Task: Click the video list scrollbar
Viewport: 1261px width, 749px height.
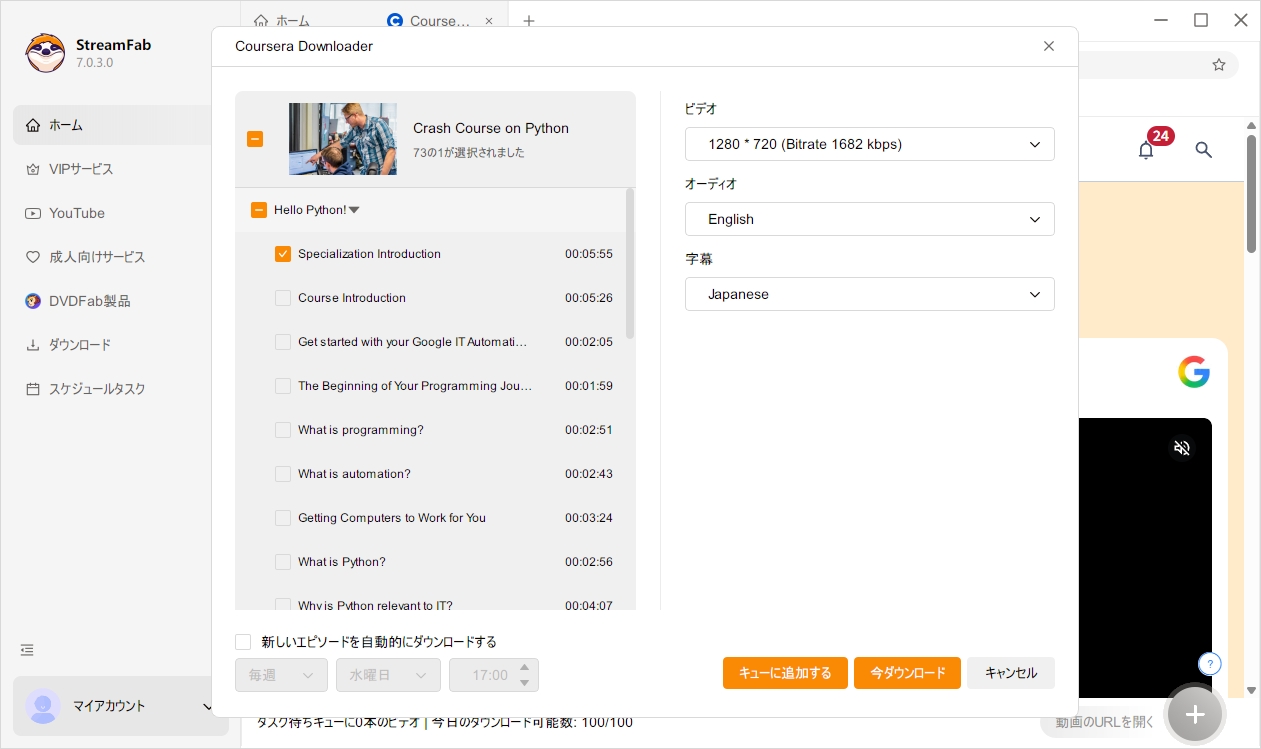Action: pyautogui.click(x=630, y=264)
